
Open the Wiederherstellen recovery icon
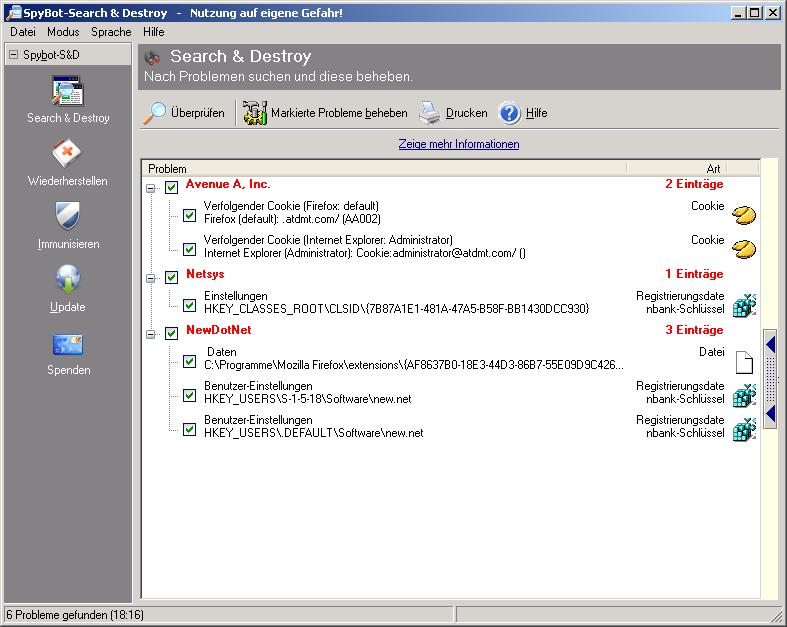coord(68,153)
